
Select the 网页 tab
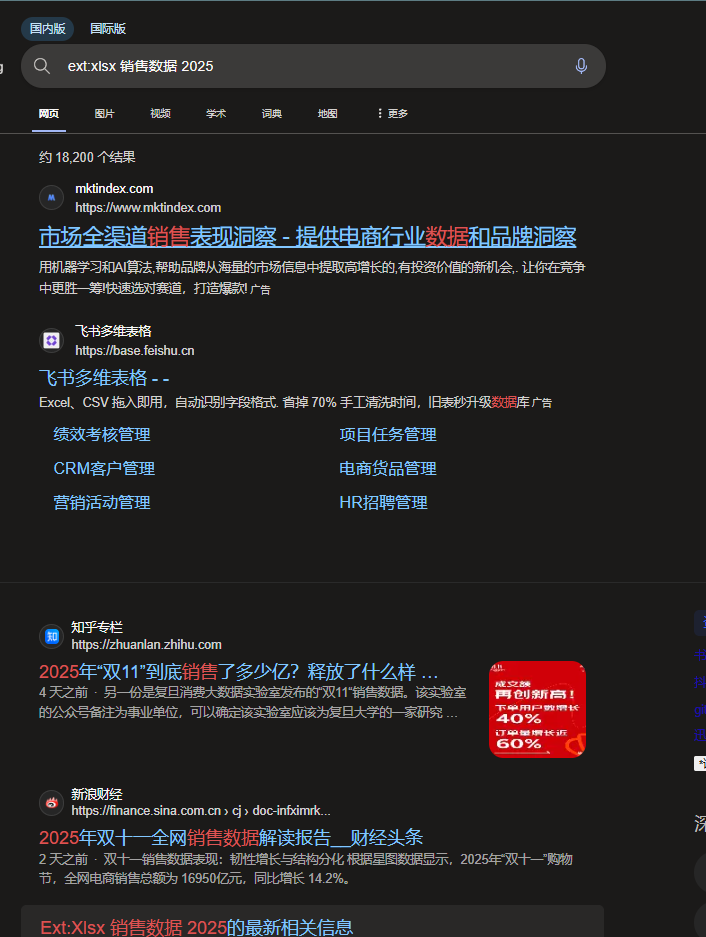(49, 114)
